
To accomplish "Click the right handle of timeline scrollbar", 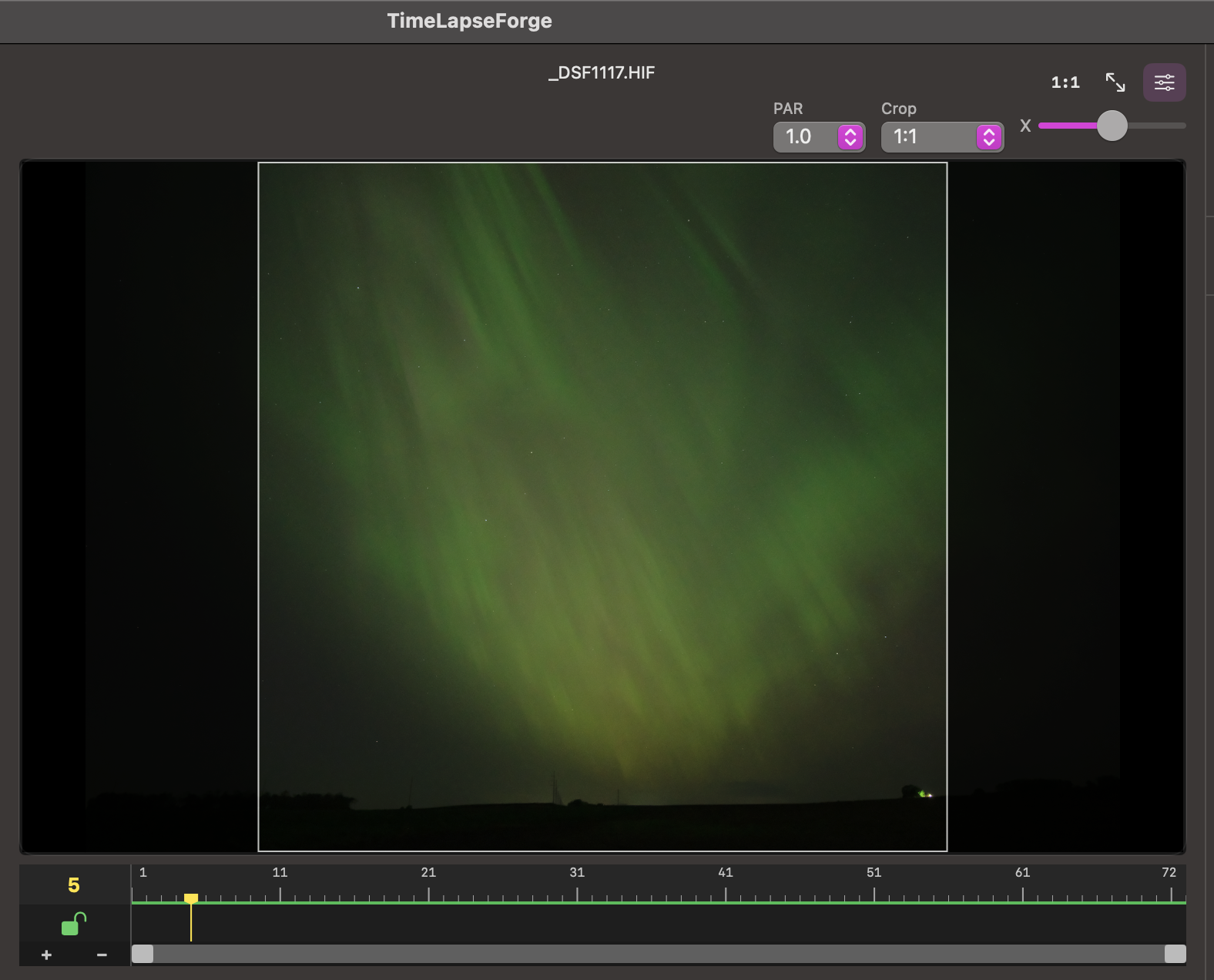I will click(x=1175, y=954).
